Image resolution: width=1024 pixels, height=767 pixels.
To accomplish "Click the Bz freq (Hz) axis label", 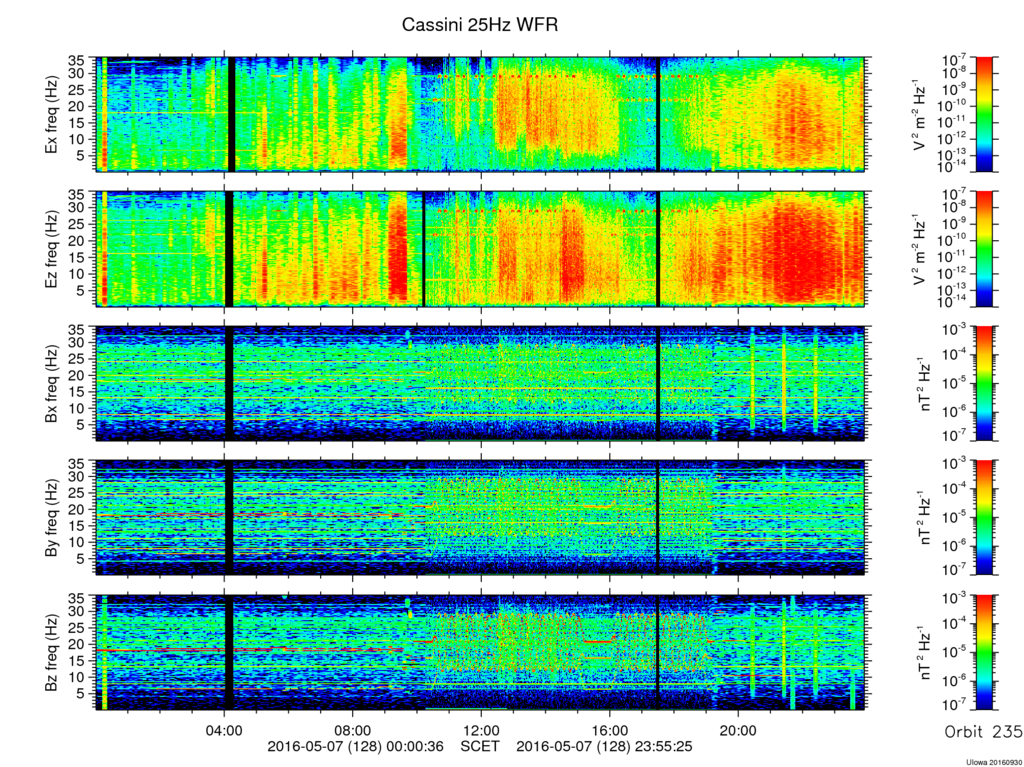I will (x=52, y=653).
